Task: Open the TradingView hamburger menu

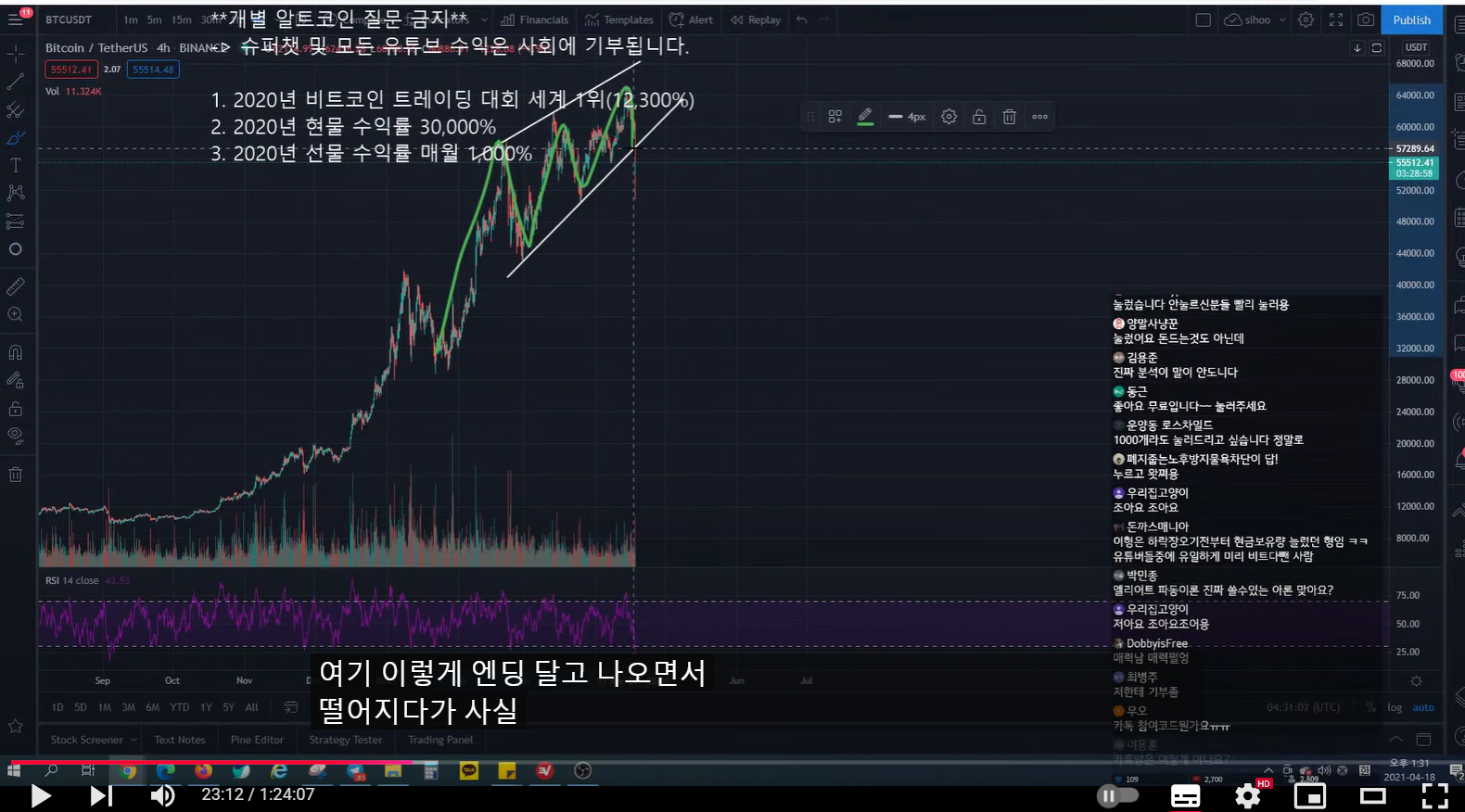Action: (x=16, y=19)
